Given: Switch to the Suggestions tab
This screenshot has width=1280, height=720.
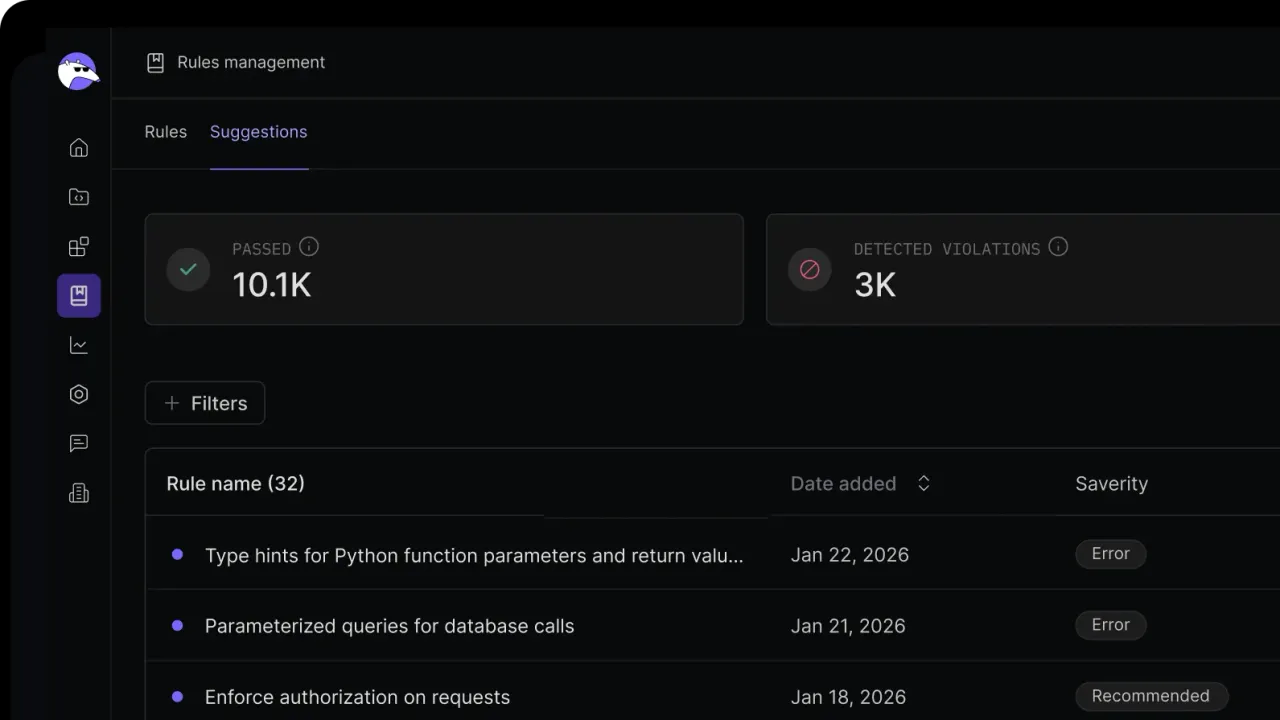Looking at the screenshot, I should (258, 132).
